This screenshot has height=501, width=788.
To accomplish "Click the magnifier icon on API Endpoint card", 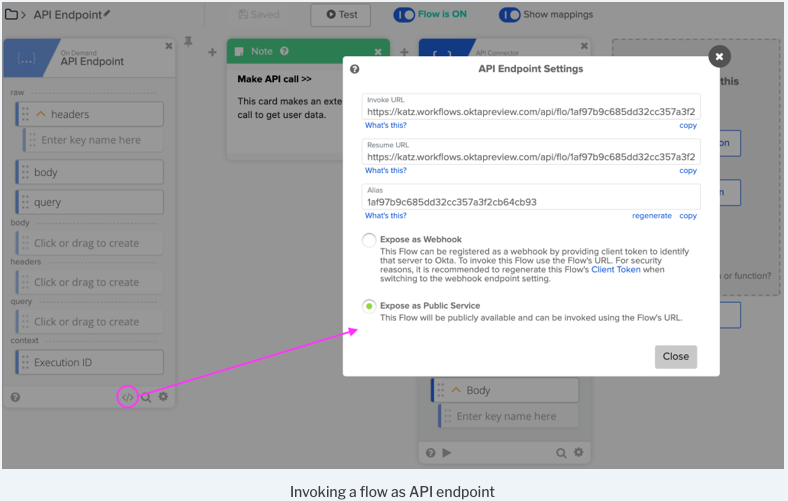I will (x=146, y=397).
